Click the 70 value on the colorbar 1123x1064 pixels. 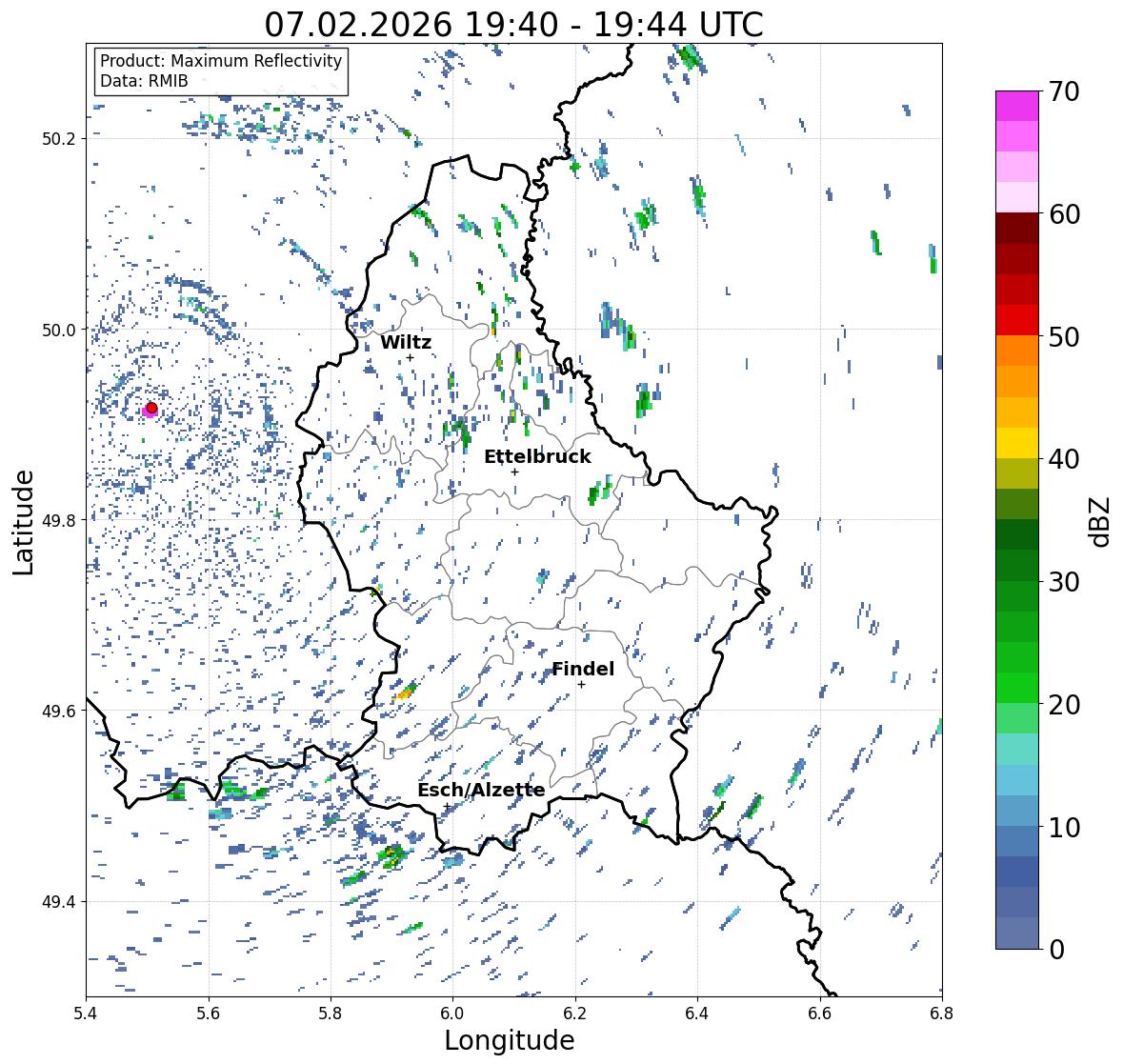point(1064,91)
